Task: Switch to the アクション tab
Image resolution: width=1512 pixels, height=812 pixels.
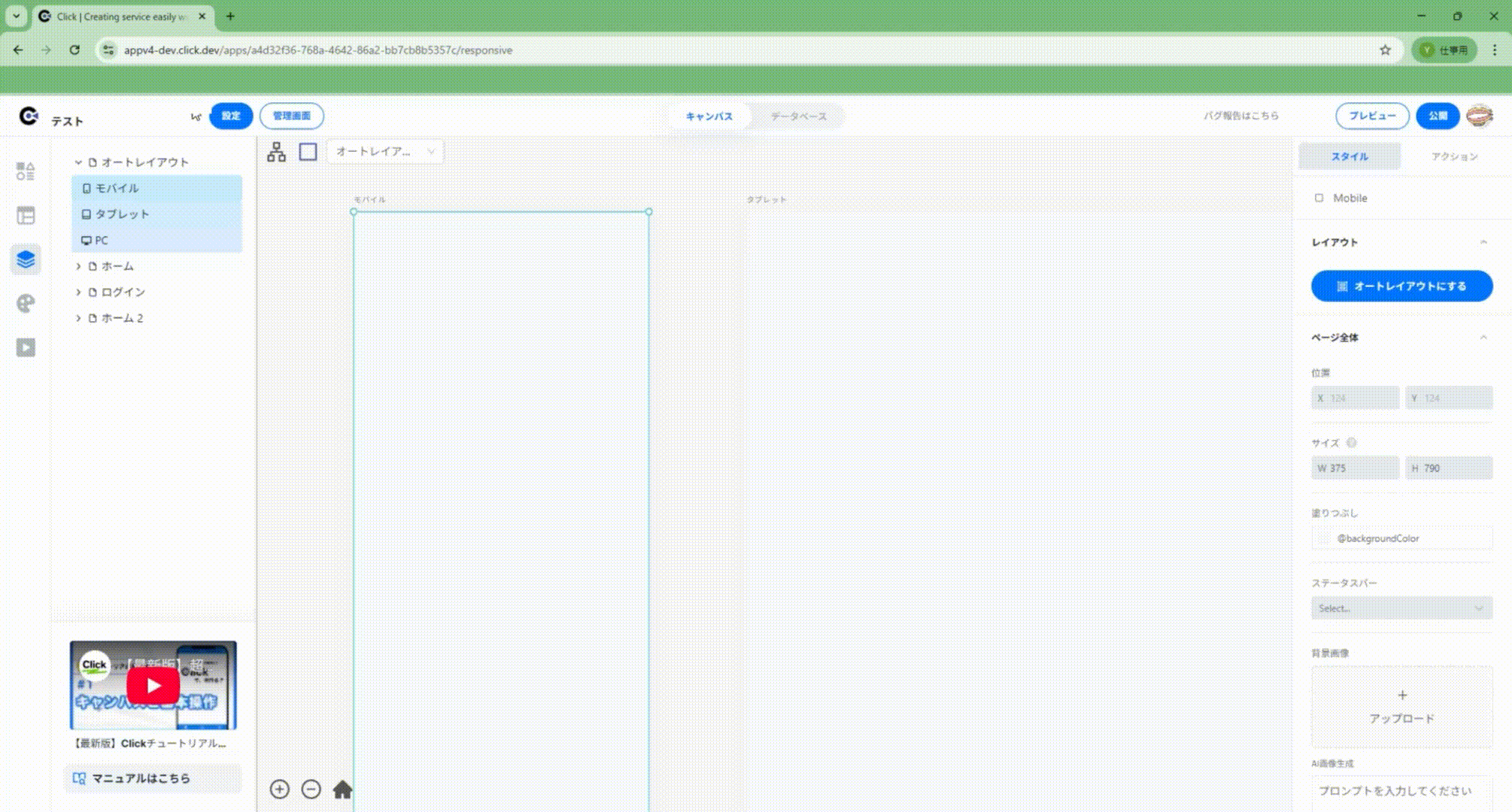Action: [1454, 156]
